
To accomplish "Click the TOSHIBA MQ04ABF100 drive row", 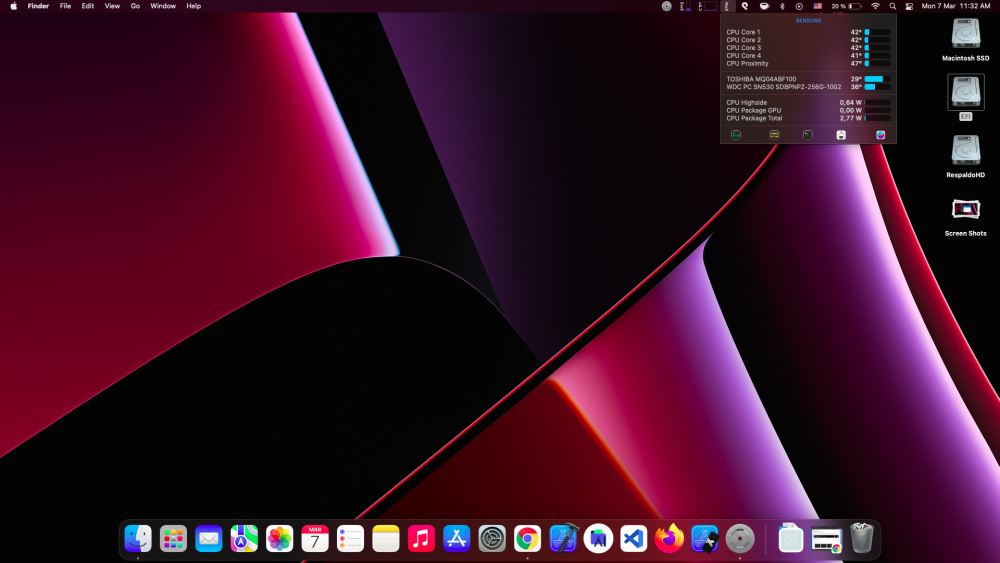I will pos(808,79).
